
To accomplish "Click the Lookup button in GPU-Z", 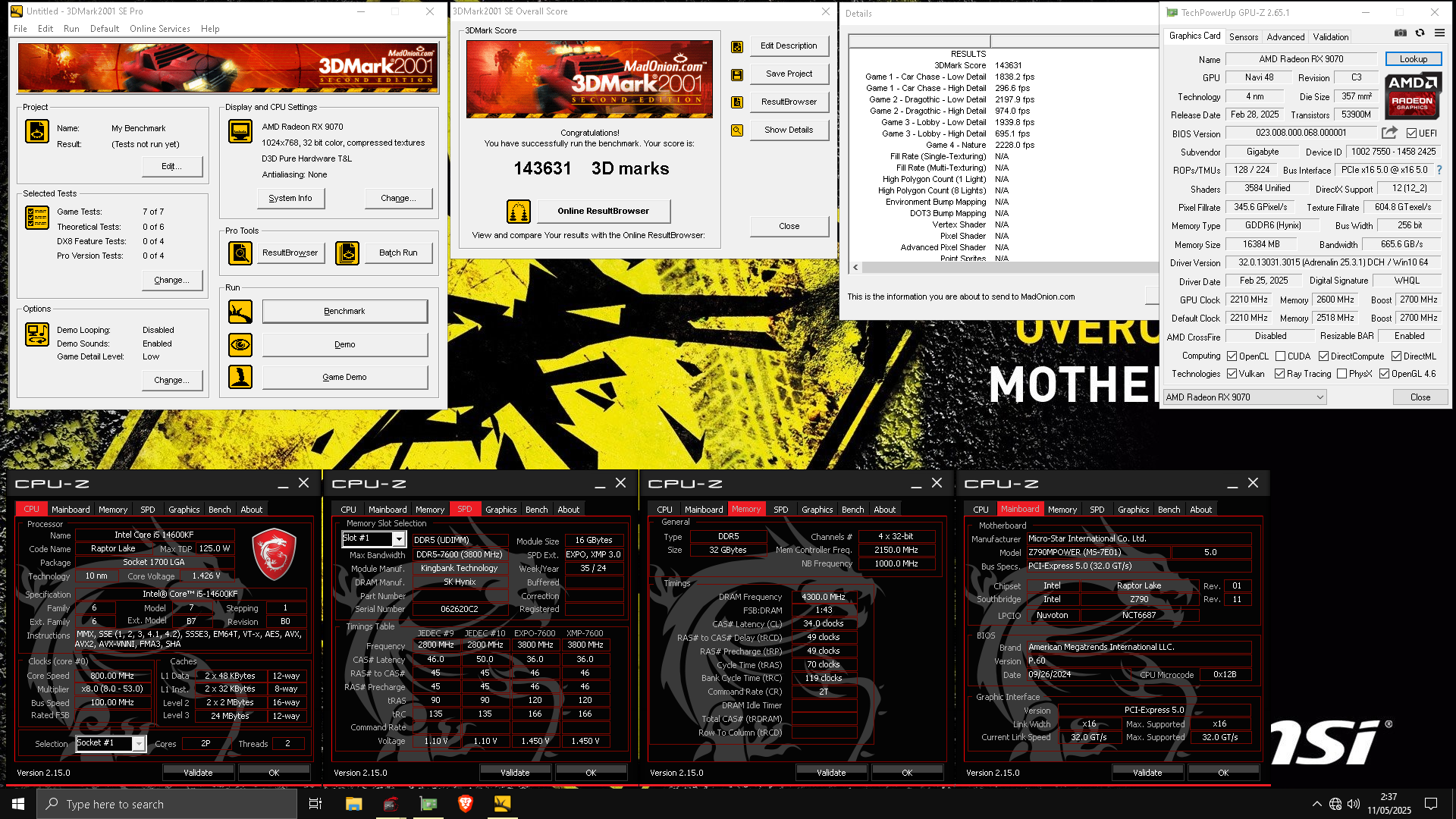I will point(1414,59).
